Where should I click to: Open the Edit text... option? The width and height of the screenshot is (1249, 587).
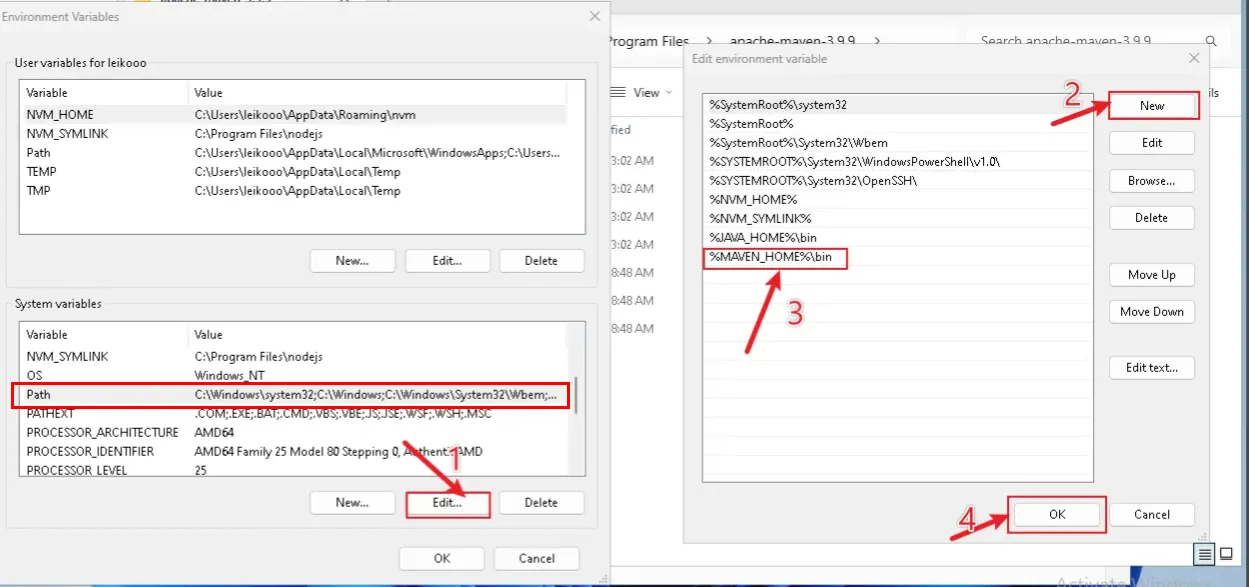[1152, 368]
